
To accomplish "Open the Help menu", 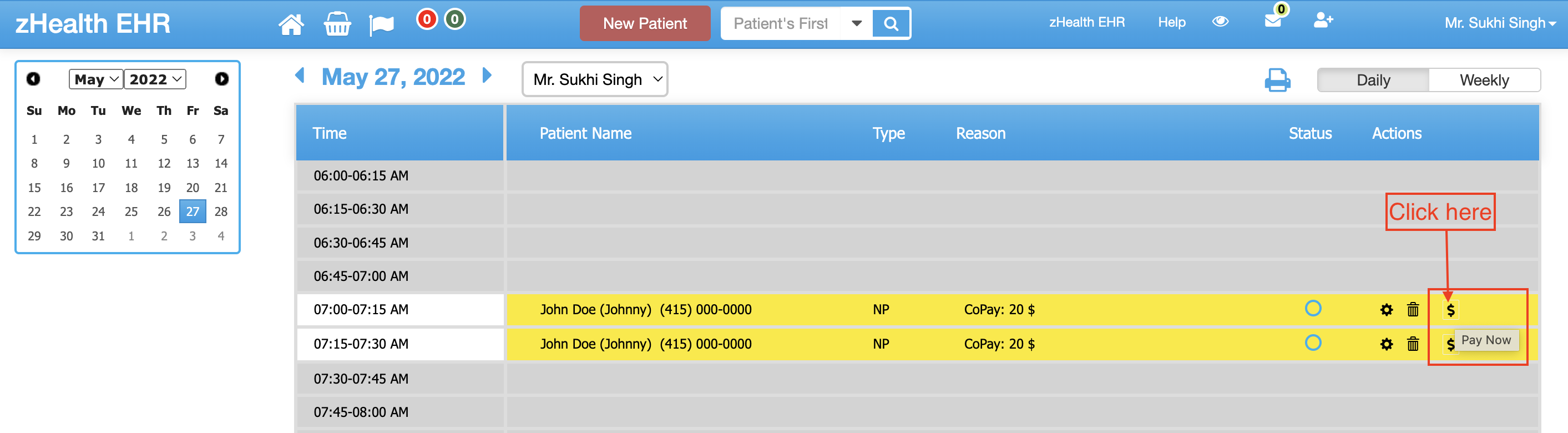I will pos(1171,23).
